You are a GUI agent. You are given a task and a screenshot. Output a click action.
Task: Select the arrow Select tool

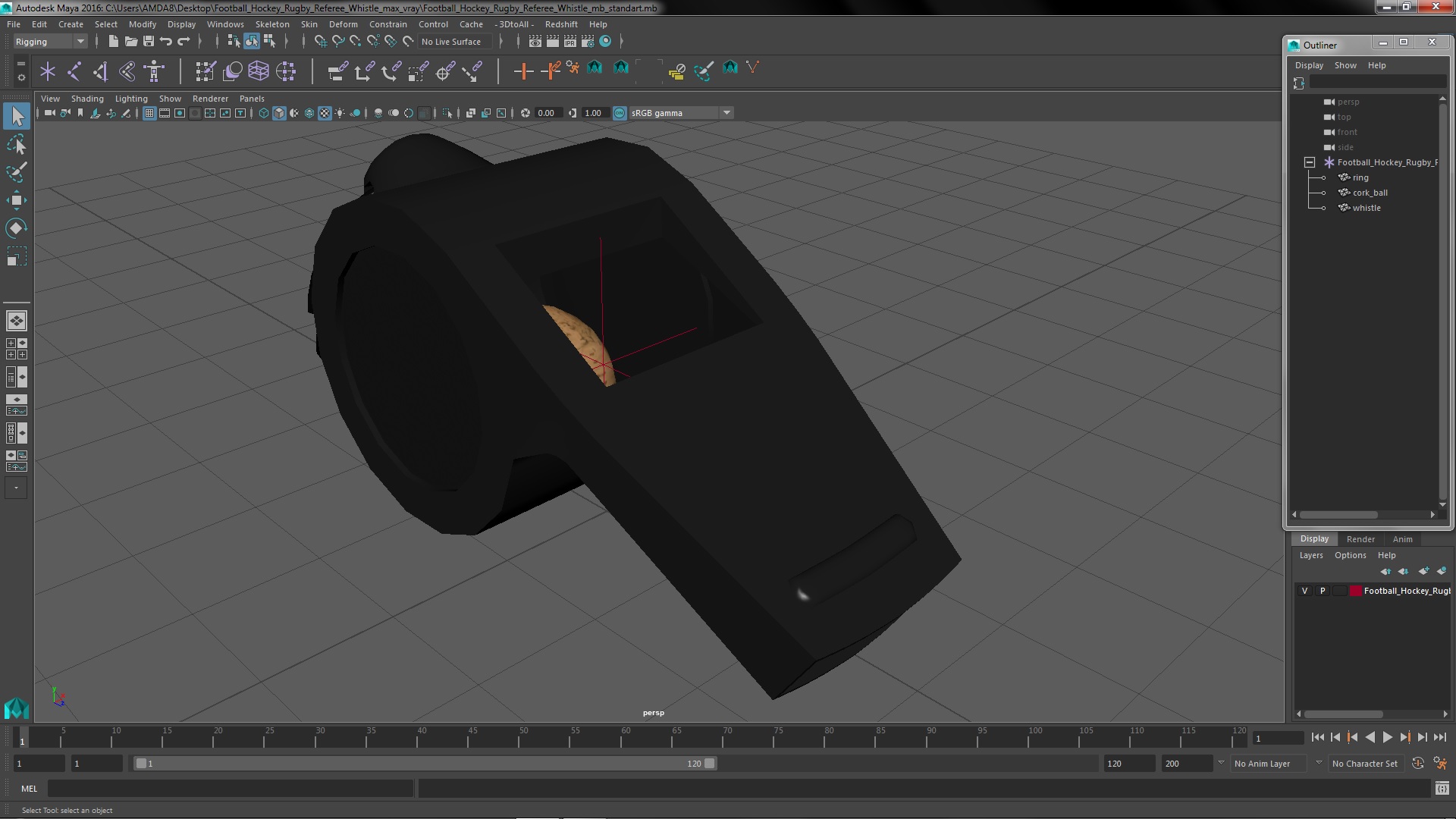pyautogui.click(x=17, y=116)
